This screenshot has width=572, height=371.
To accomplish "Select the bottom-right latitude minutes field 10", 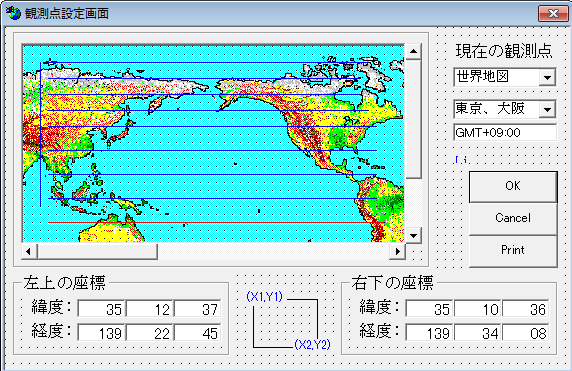I will pyautogui.click(x=478, y=309).
